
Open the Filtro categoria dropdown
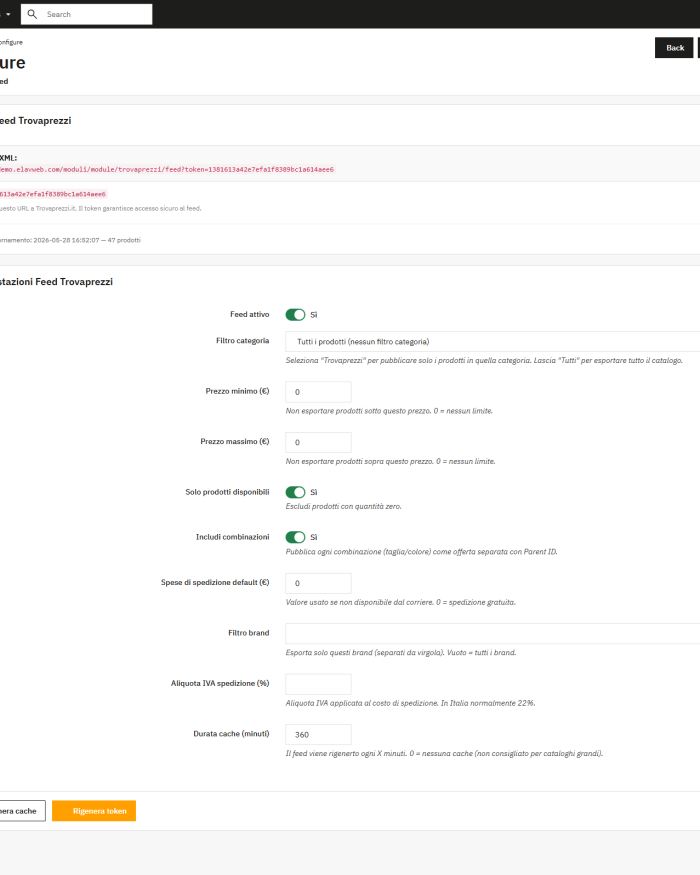[x=492, y=342]
